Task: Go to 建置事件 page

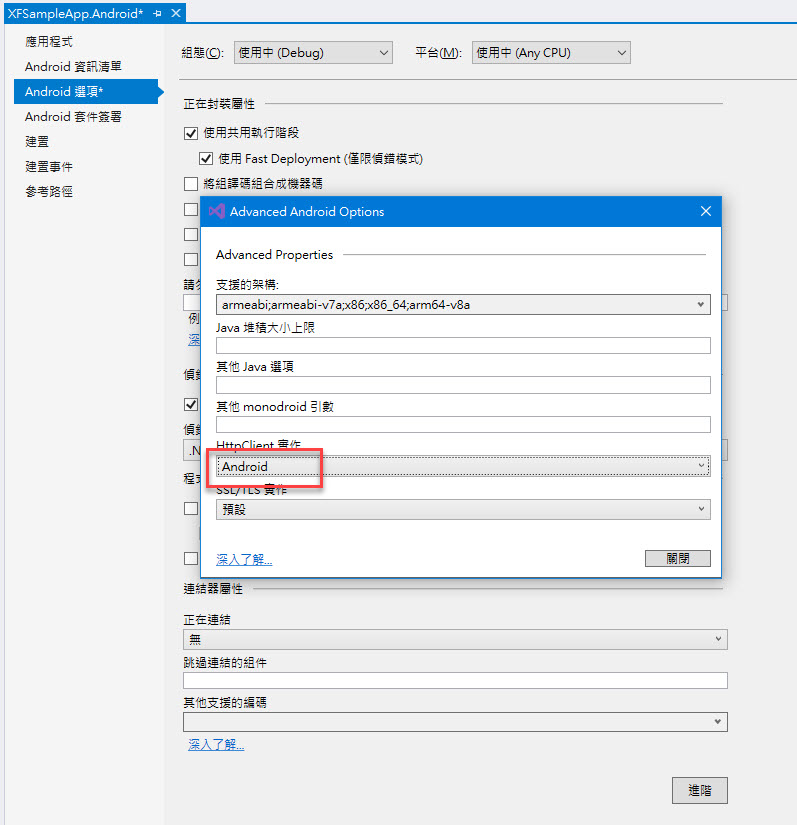Action: coord(49,167)
